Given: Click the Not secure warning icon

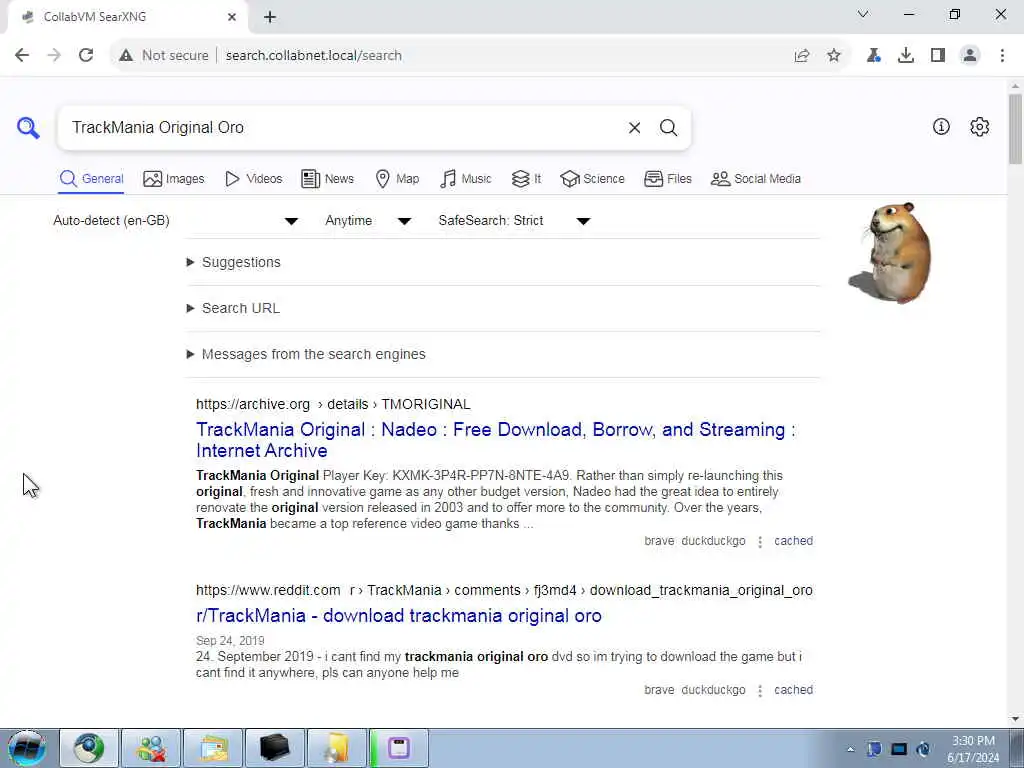Looking at the screenshot, I should pyautogui.click(x=126, y=56).
